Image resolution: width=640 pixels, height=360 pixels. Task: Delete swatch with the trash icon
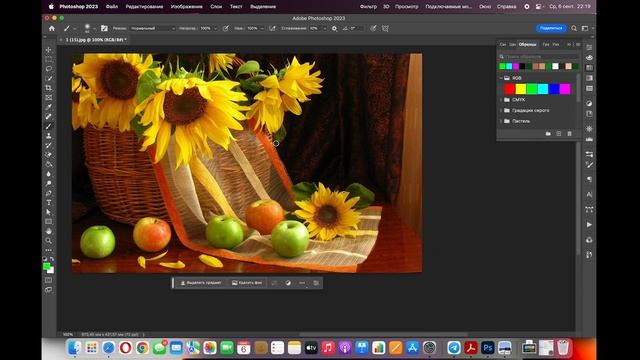tap(569, 133)
